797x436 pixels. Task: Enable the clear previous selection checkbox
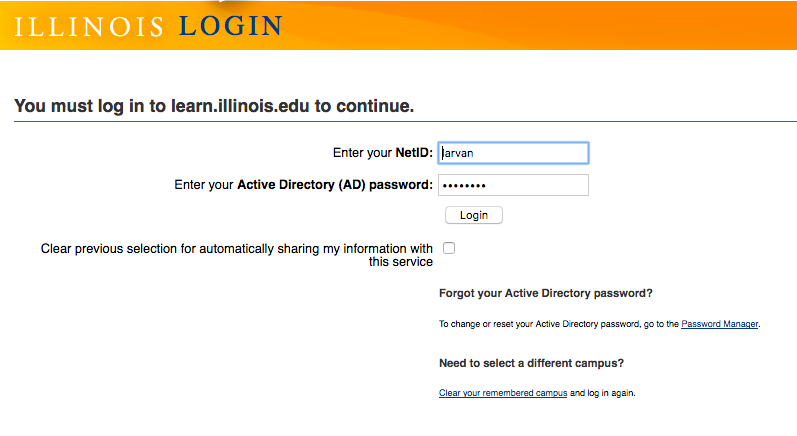(x=449, y=248)
